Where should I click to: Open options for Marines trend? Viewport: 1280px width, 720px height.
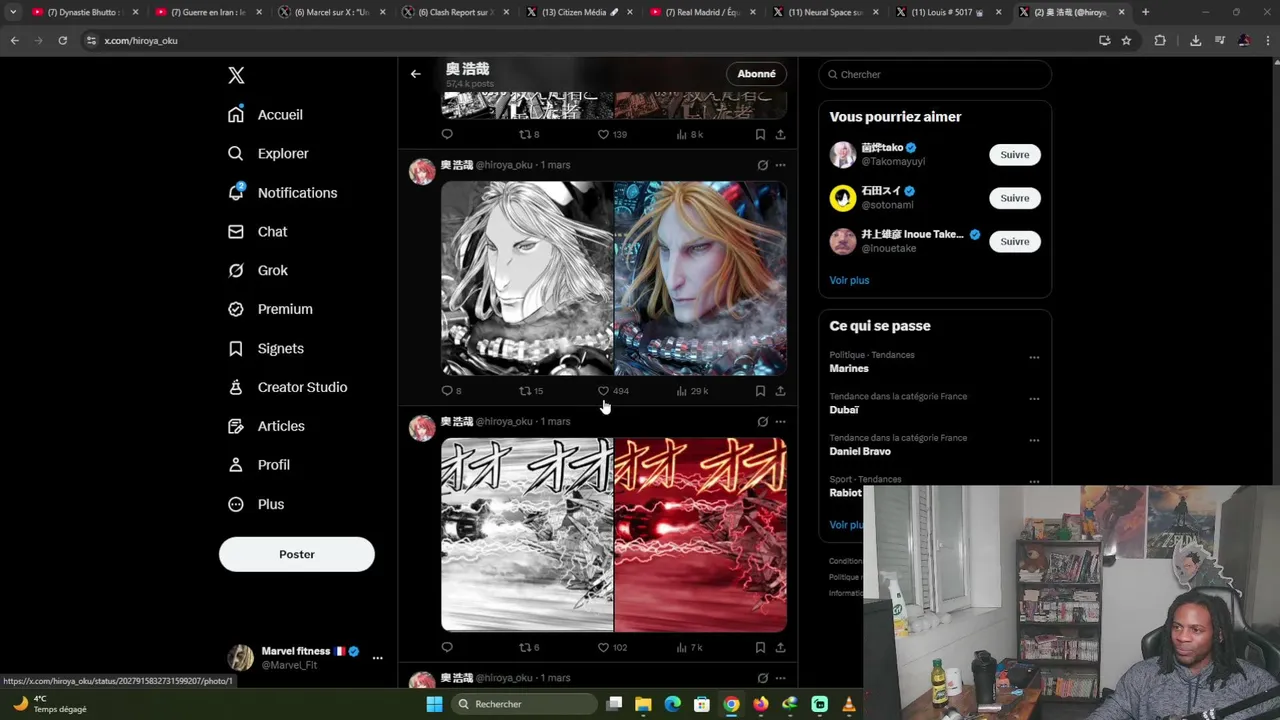[x=1034, y=357]
